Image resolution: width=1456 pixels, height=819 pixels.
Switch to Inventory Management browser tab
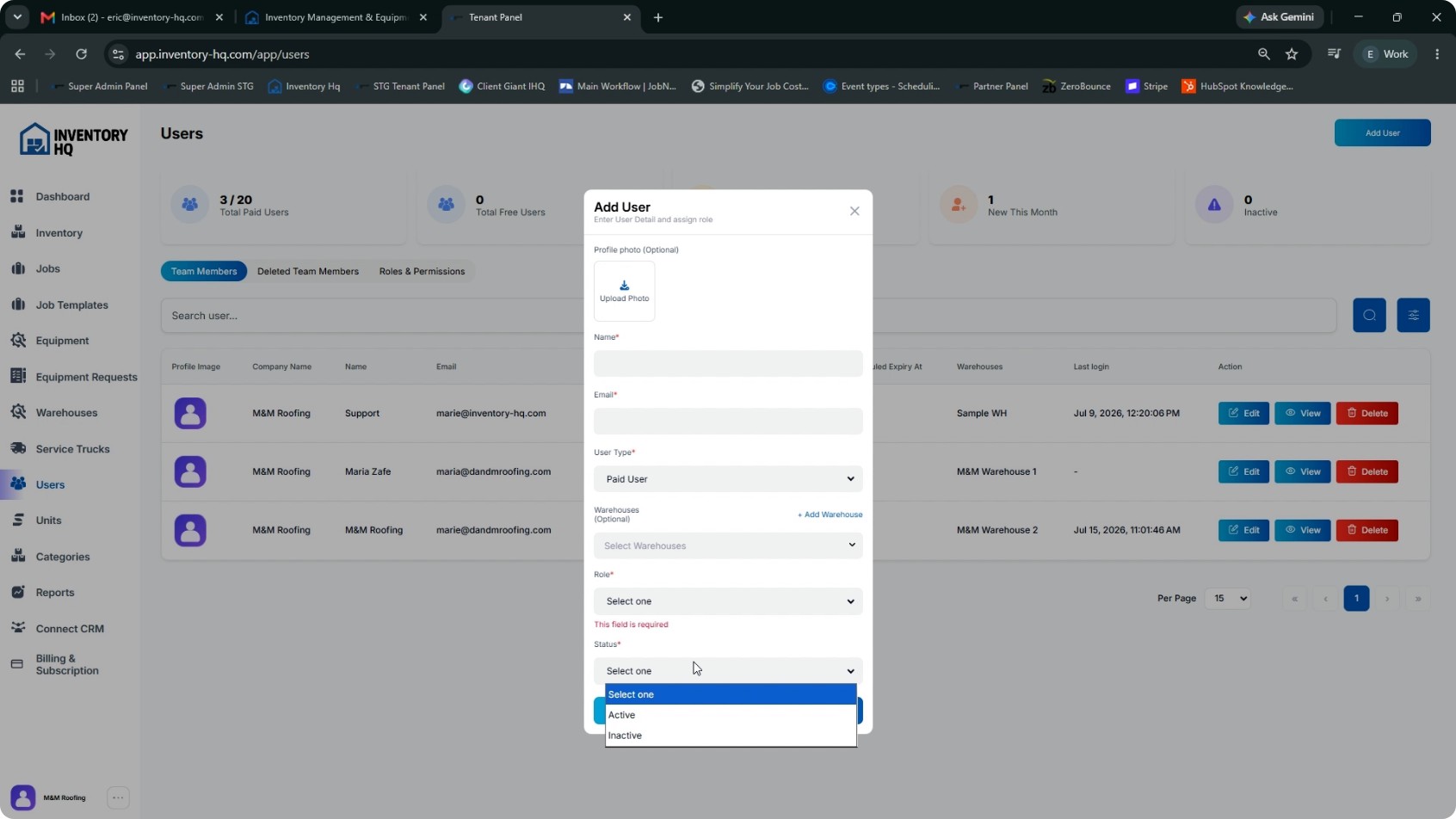click(336, 17)
